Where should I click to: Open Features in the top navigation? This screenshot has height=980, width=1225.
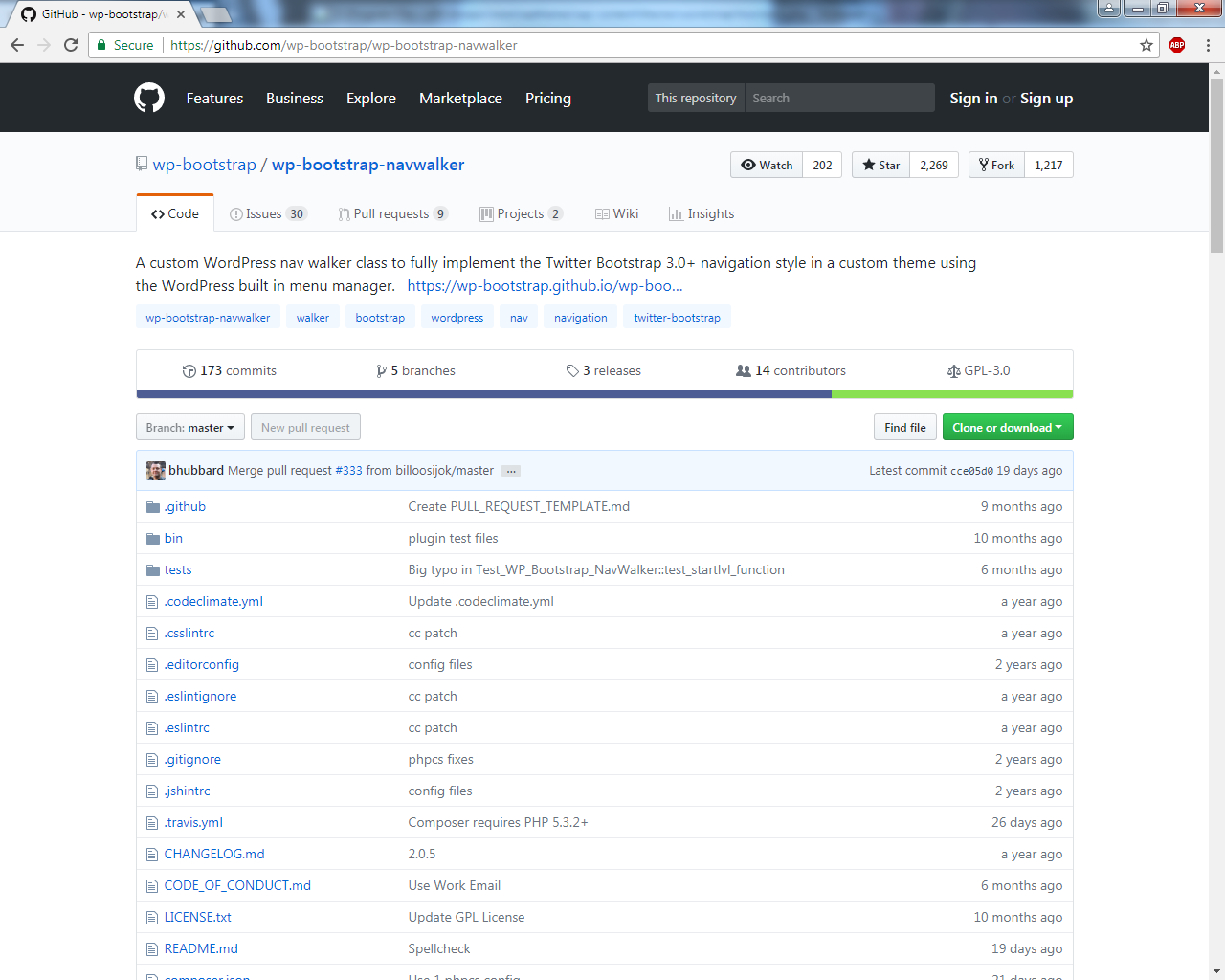tap(214, 98)
